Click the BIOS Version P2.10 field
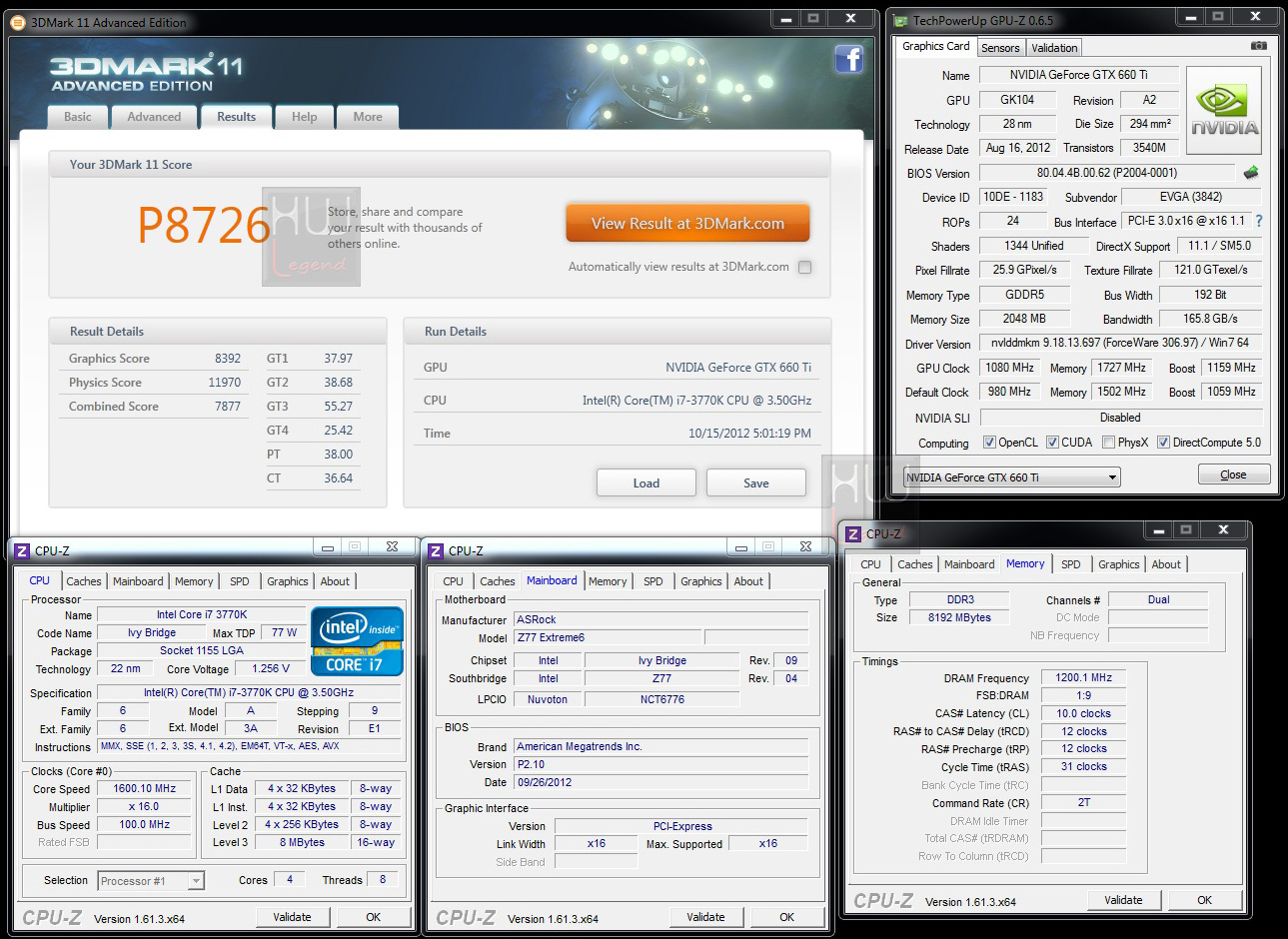This screenshot has width=1288, height=939. tap(660, 764)
